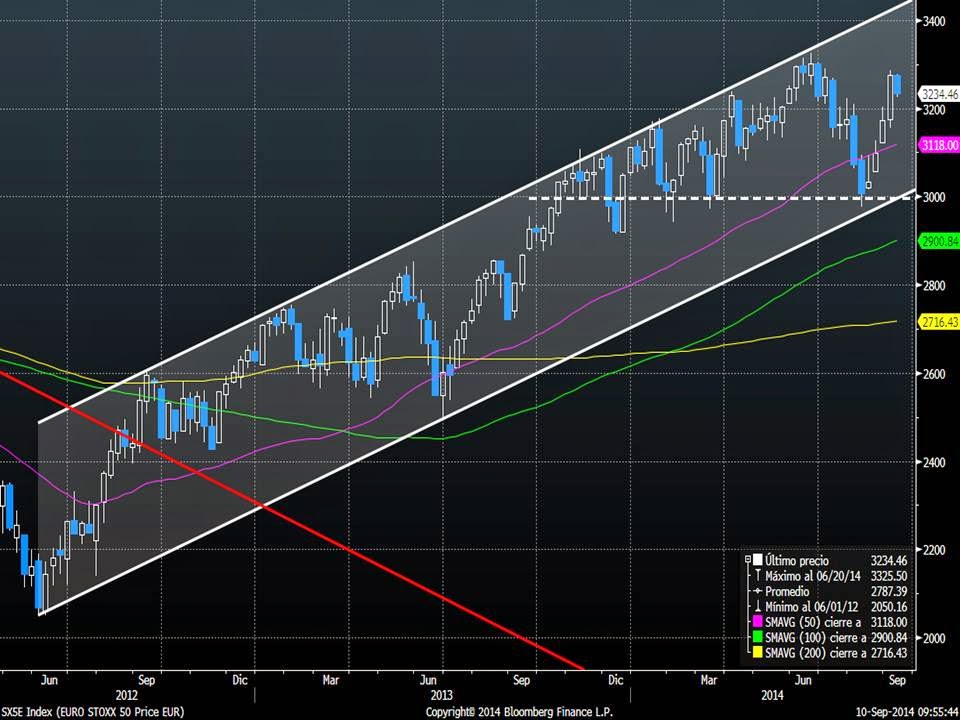This screenshot has height=720, width=960.
Task: Click the 2787.39 value in legend
Action: coord(889,591)
